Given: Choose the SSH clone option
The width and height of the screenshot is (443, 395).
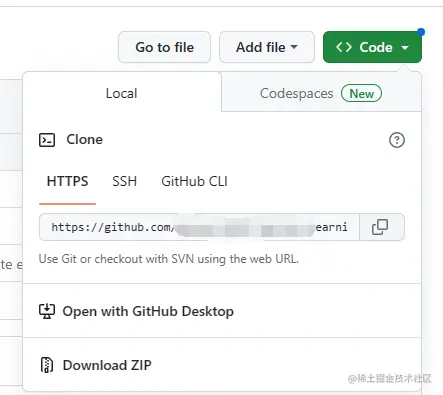Looking at the screenshot, I should (125, 182).
